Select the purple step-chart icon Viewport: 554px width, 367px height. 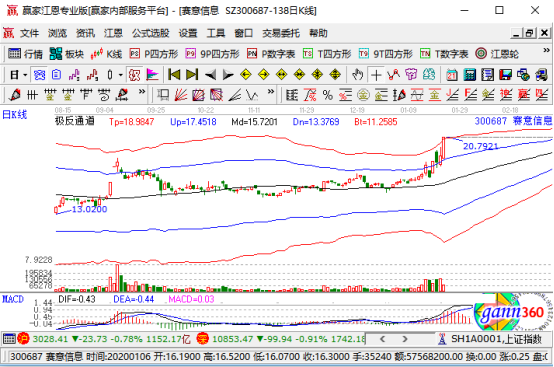(74, 75)
